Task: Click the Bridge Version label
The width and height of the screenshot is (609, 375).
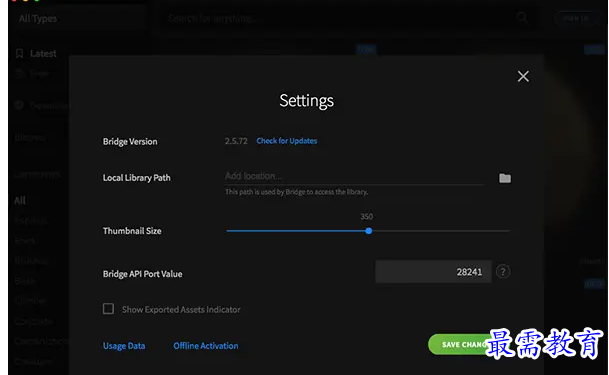Action: coord(130,142)
